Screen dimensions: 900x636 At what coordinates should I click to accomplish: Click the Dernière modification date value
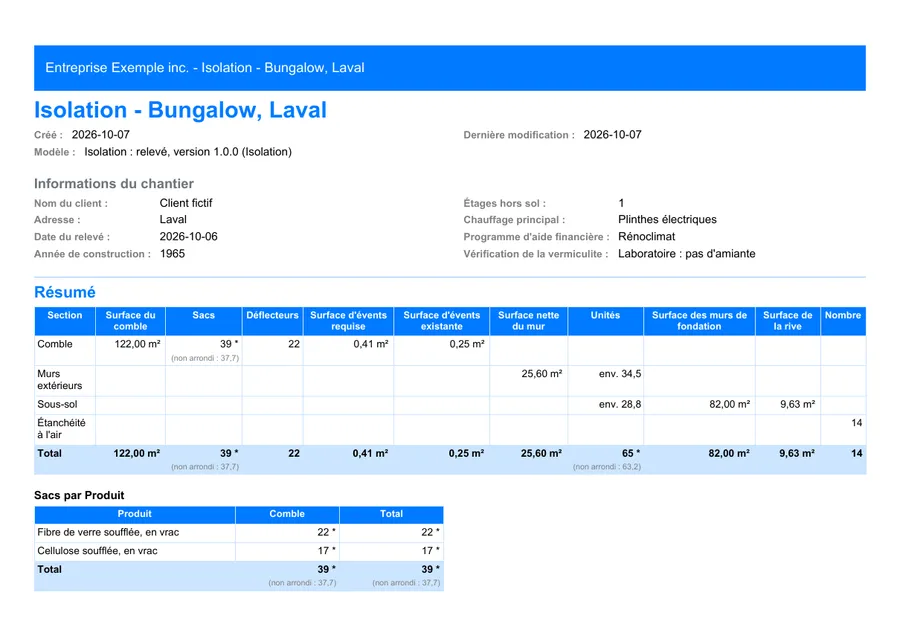click(612, 135)
